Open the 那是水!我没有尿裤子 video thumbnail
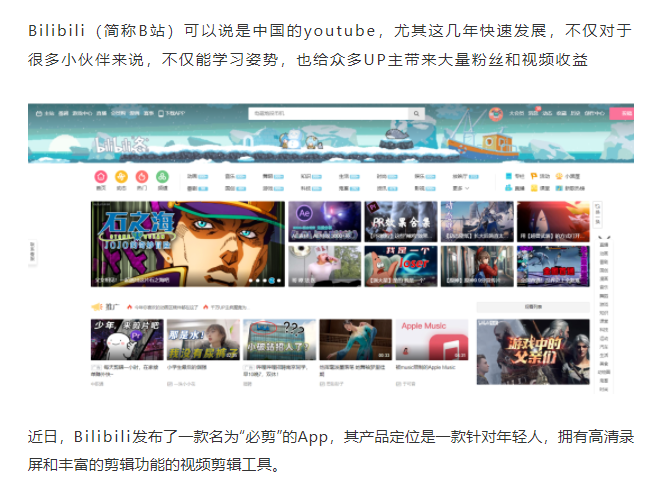 [x=203, y=339]
